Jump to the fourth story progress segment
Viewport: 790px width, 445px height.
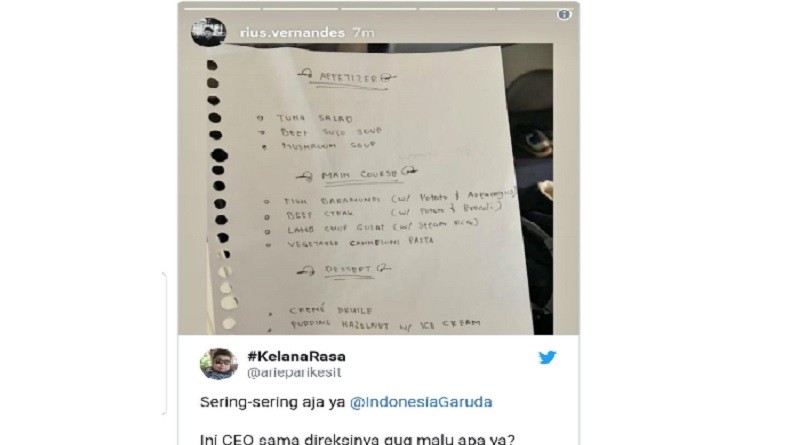coord(457,9)
